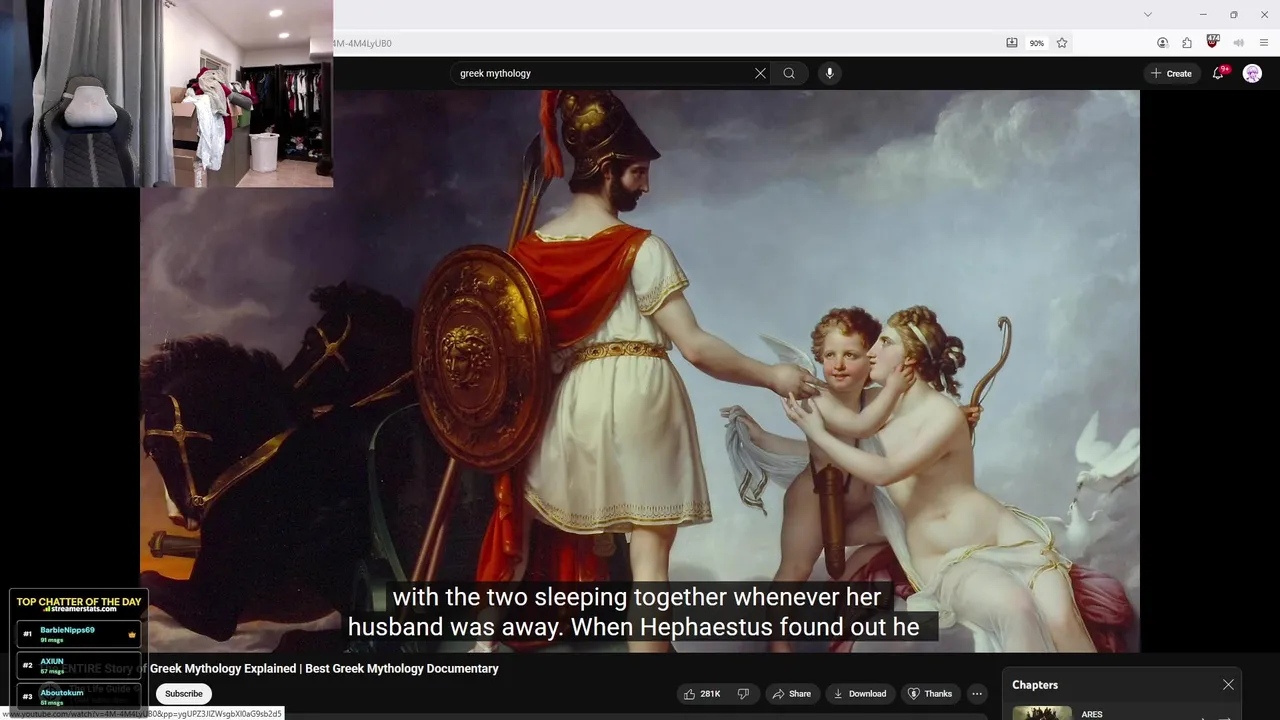Clear the greek mythology search text

coord(760,73)
